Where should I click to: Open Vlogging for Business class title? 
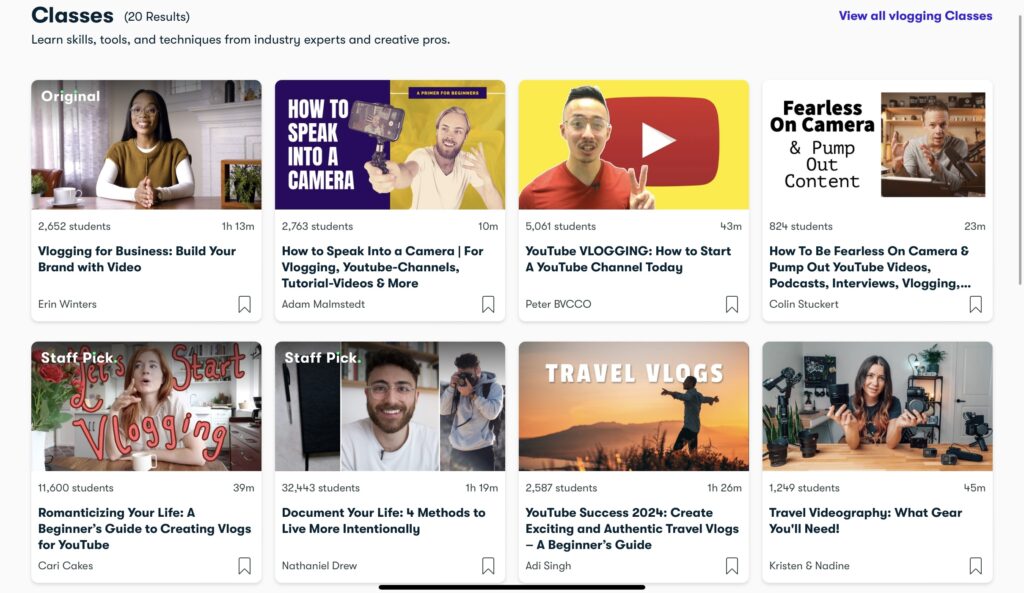[137, 259]
